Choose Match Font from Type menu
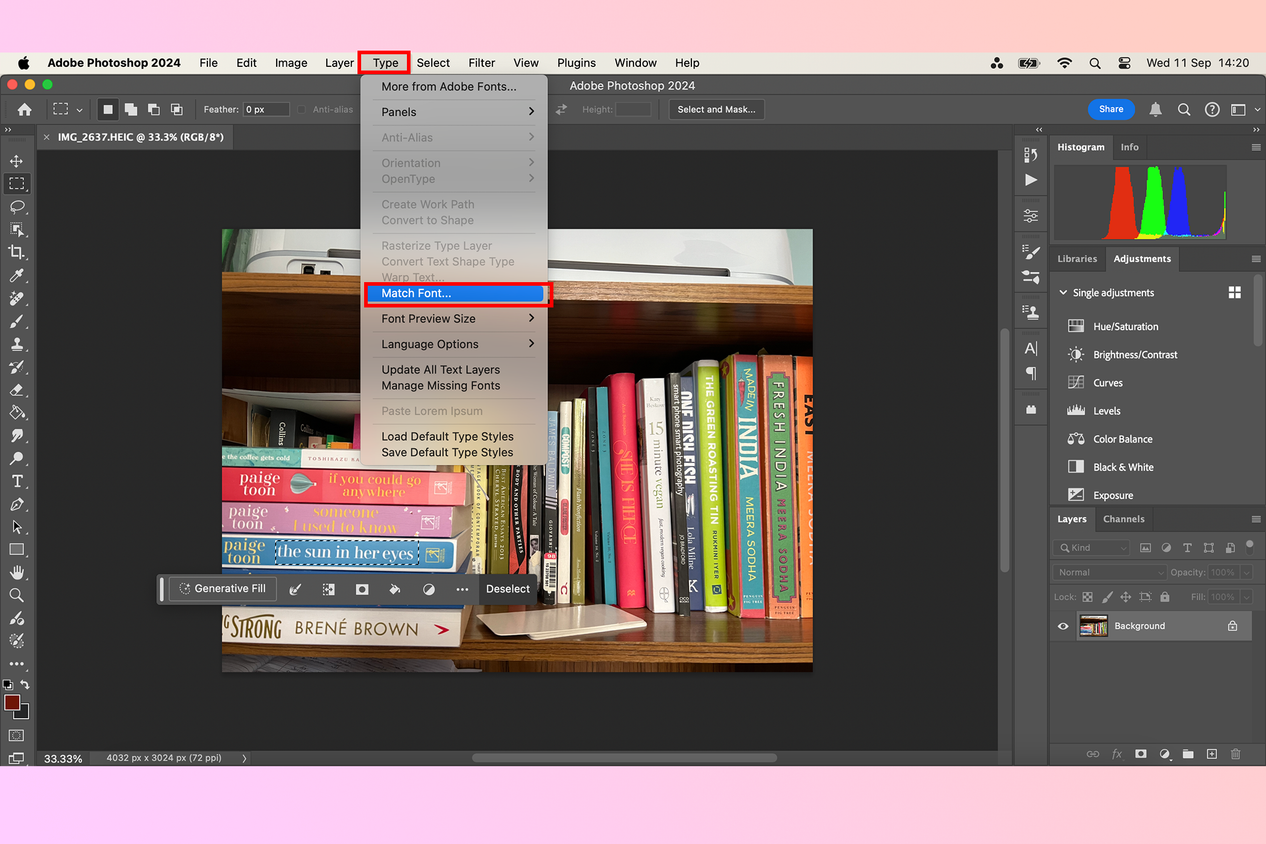 click(x=458, y=293)
